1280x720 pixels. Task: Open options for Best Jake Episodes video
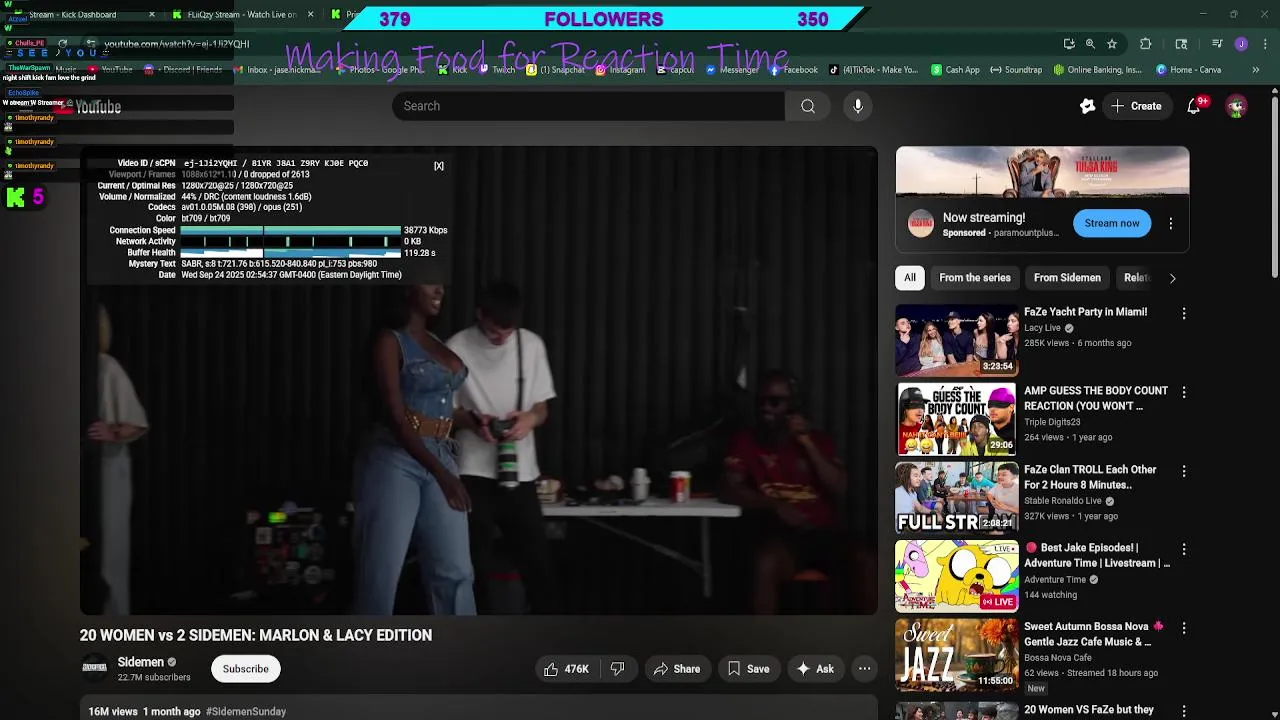click(x=1184, y=549)
